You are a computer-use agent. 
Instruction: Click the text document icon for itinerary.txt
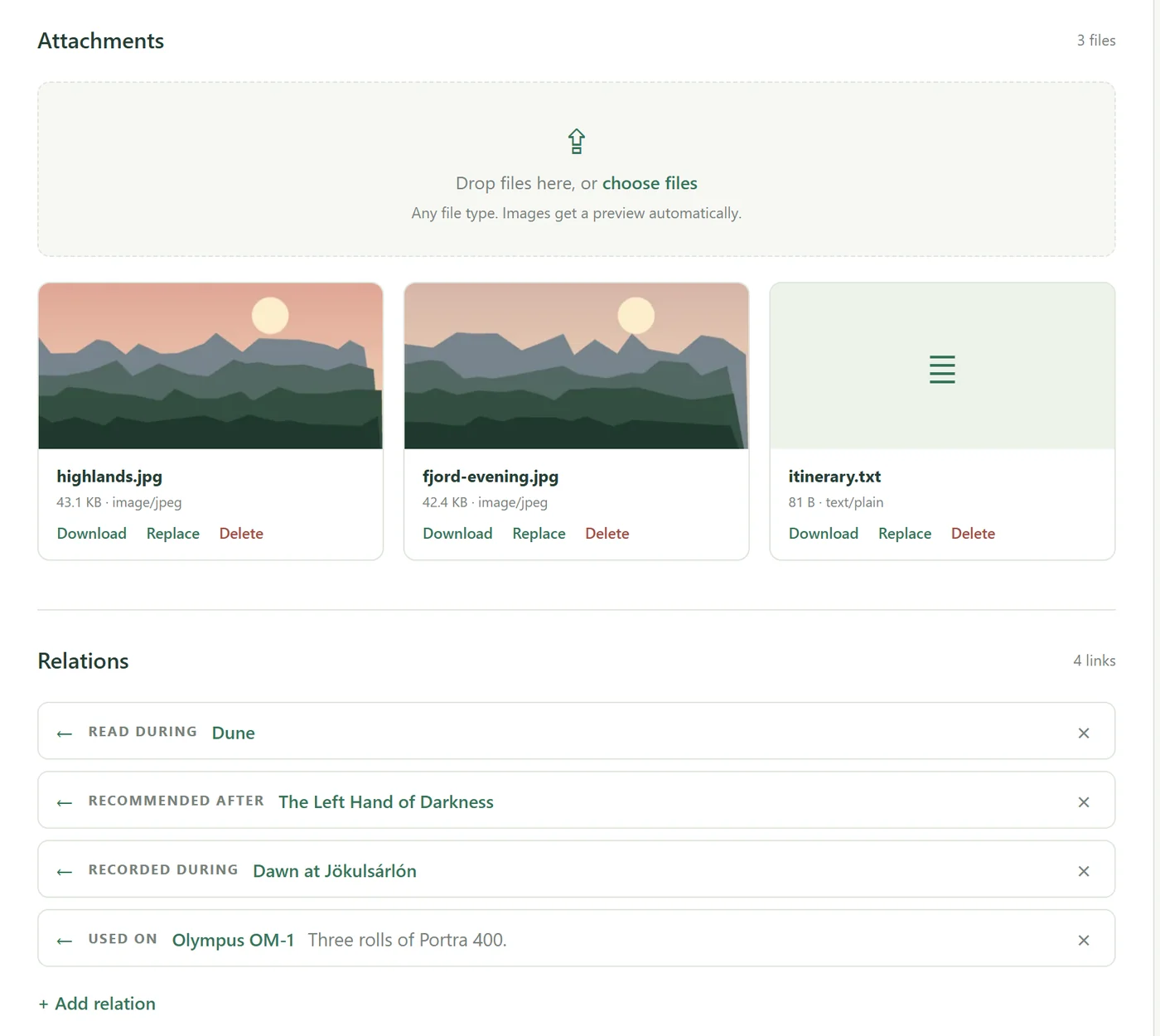click(x=942, y=370)
